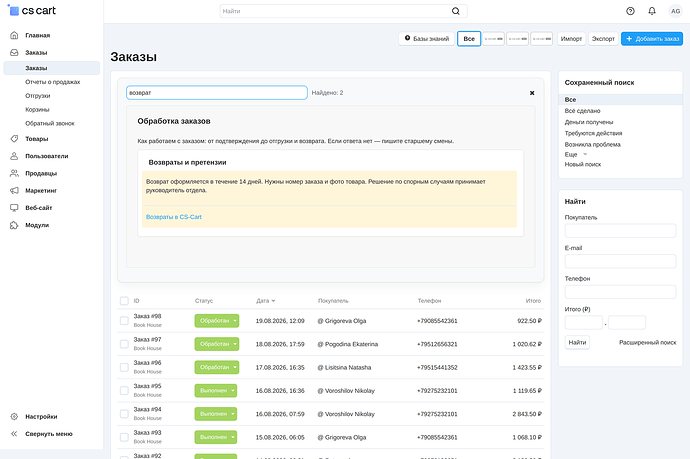Click Добавить заказ button
This screenshot has height=459, width=690.
point(652,39)
